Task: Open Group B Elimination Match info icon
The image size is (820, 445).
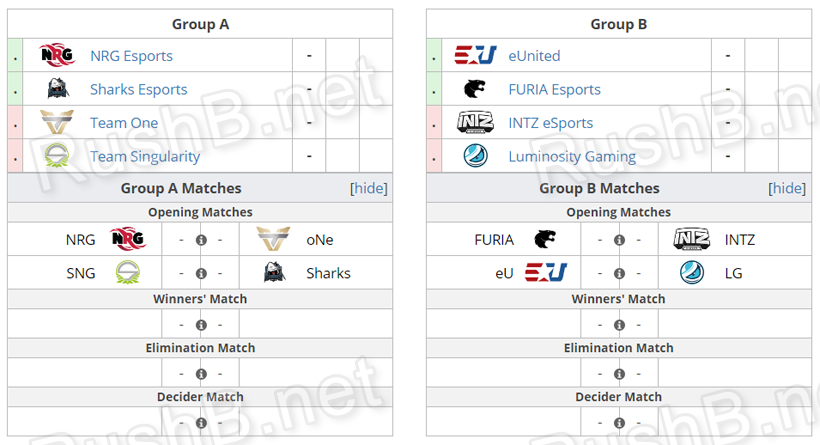Action: (619, 373)
